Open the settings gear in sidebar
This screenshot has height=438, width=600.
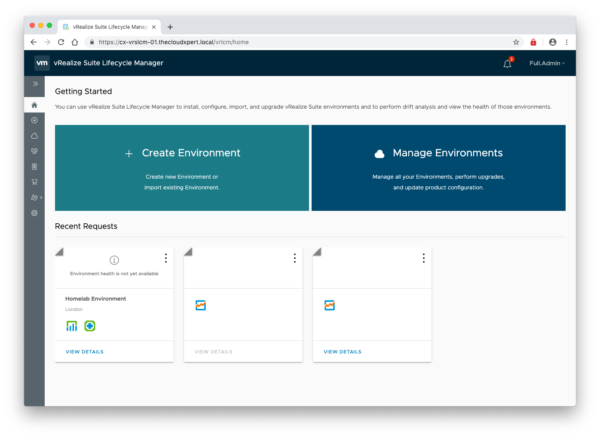pyautogui.click(x=35, y=213)
